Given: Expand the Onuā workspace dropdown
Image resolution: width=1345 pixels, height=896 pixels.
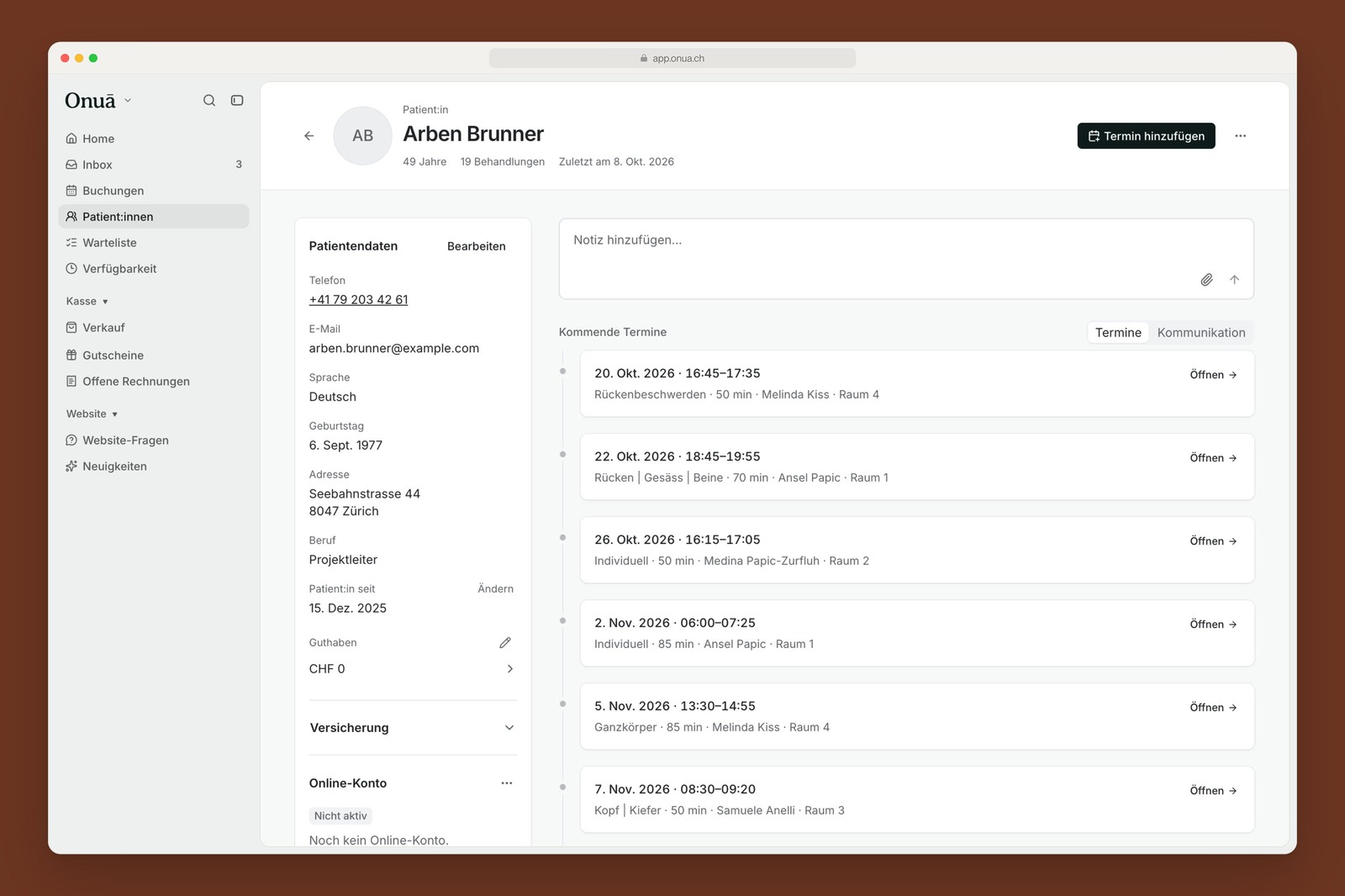Looking at the screenshot, I should pos(98,100).
